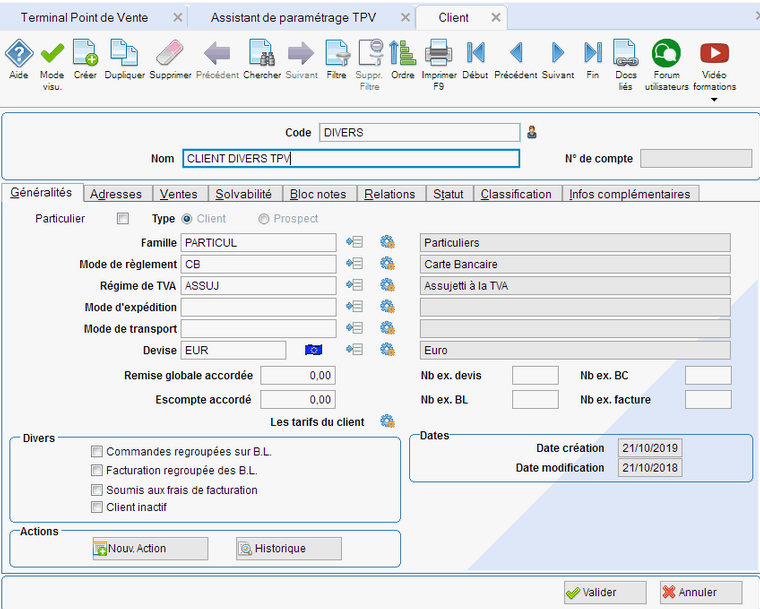Screen dimensions: 760x609
Task: Click the Euro flag icon beside Devise
Action: coord(314,350)
